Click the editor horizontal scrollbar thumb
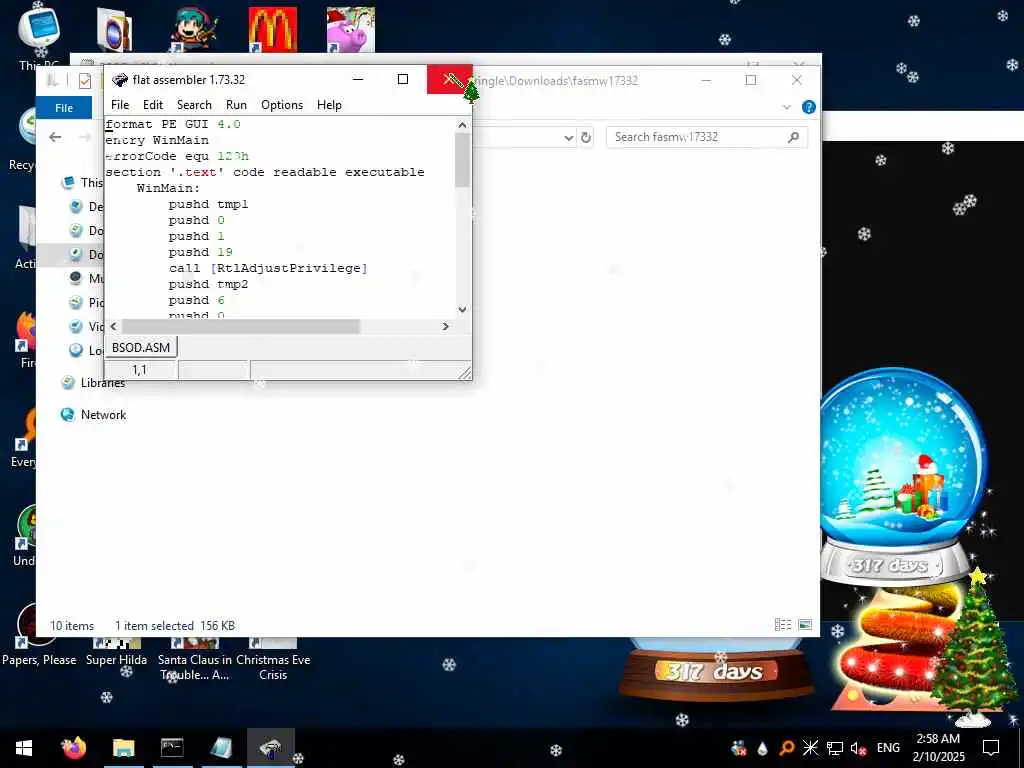1024x768 pixels. [240, 326]
